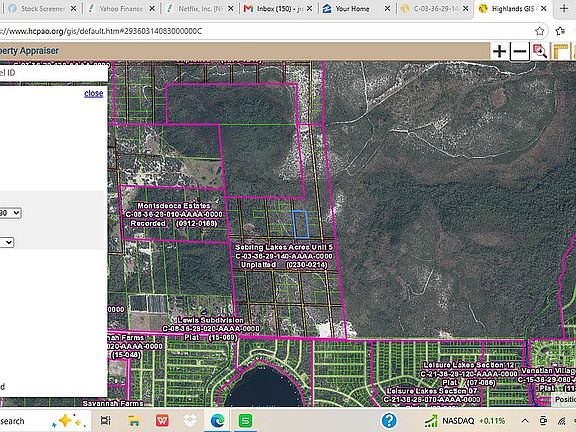
Task: Close the Netflix, Inc. tab
Action: click(231, 8)
